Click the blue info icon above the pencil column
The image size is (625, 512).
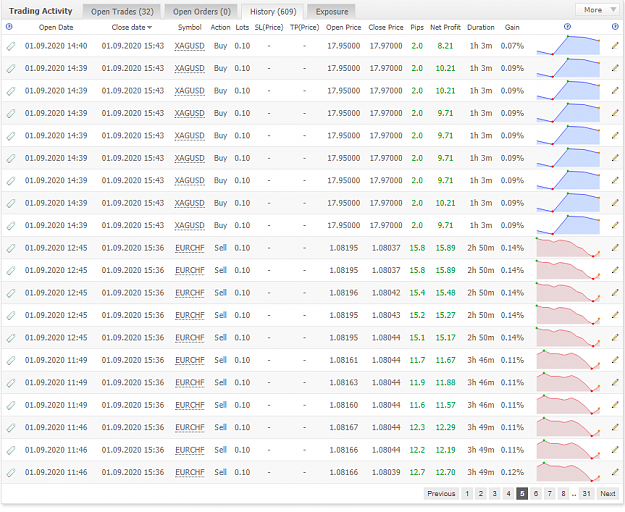(615, 27)
